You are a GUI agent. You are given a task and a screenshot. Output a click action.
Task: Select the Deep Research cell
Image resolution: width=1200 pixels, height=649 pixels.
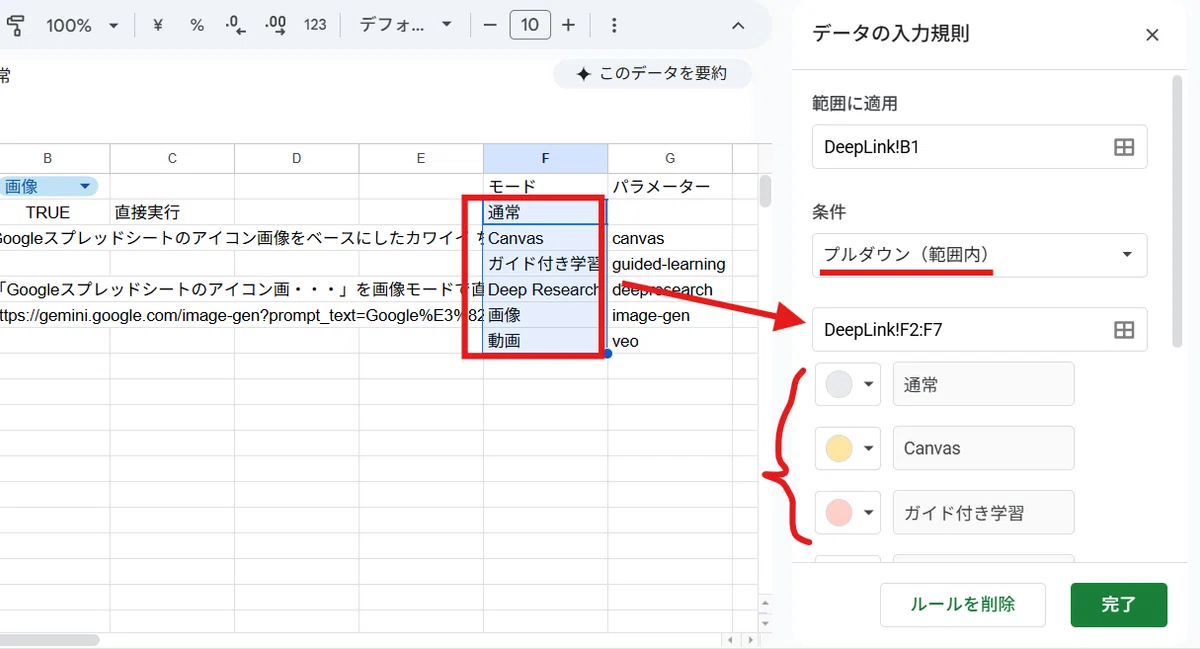[x=545, y=290]
